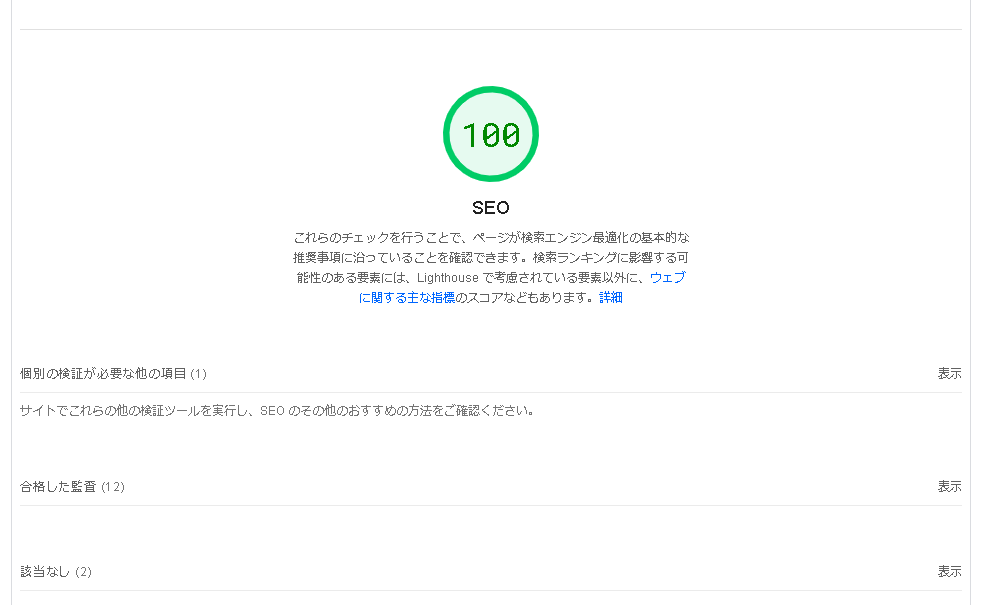This screenshot has width=982, height=605.
Task: Click 表示 for 個別の検証が必要な他の項目
Action: tap(949, 374)
